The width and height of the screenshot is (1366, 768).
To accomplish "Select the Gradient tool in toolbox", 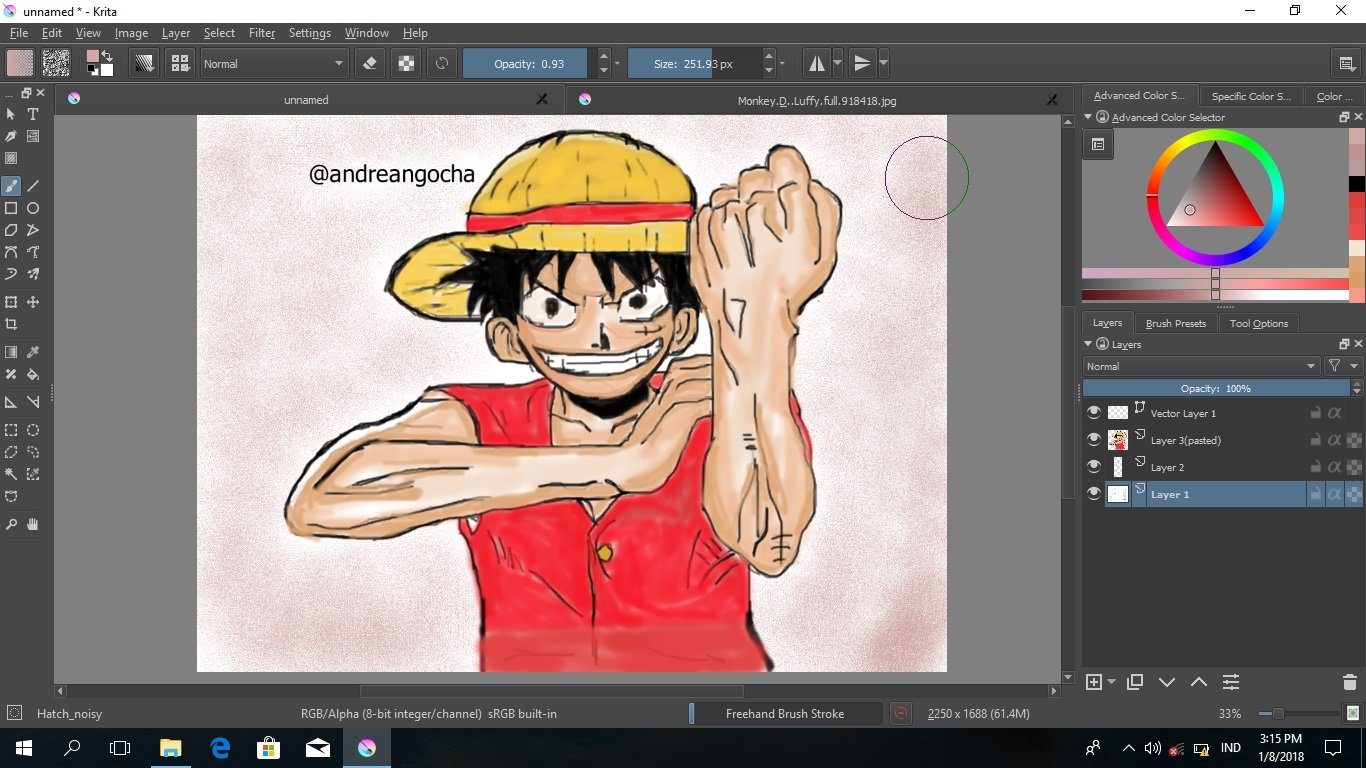I will tap(11, 352).
